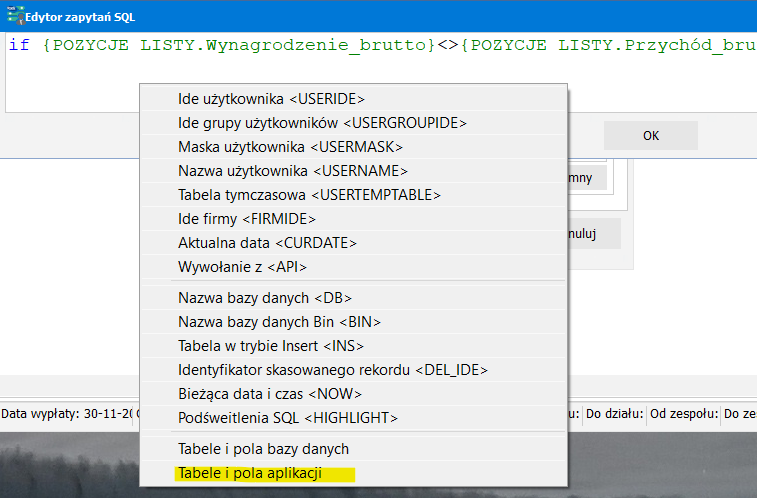Choose Ide grupy użytkowników <USERGROUPIDE>
Image resolution: width=757 pixels, height=498 pixels.
tap(353, 123)
